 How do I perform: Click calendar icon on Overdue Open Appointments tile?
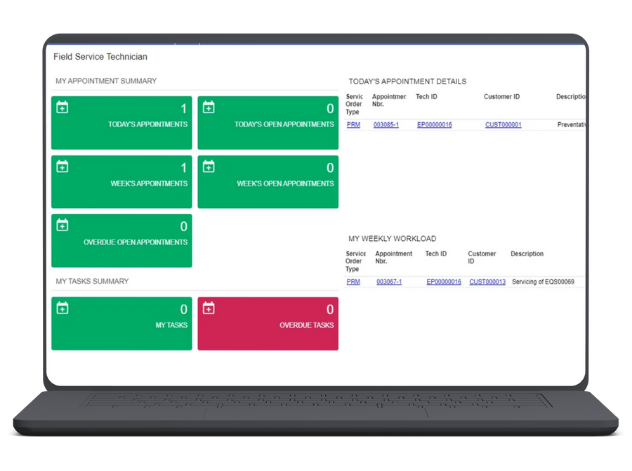click(x=62, y=225)
